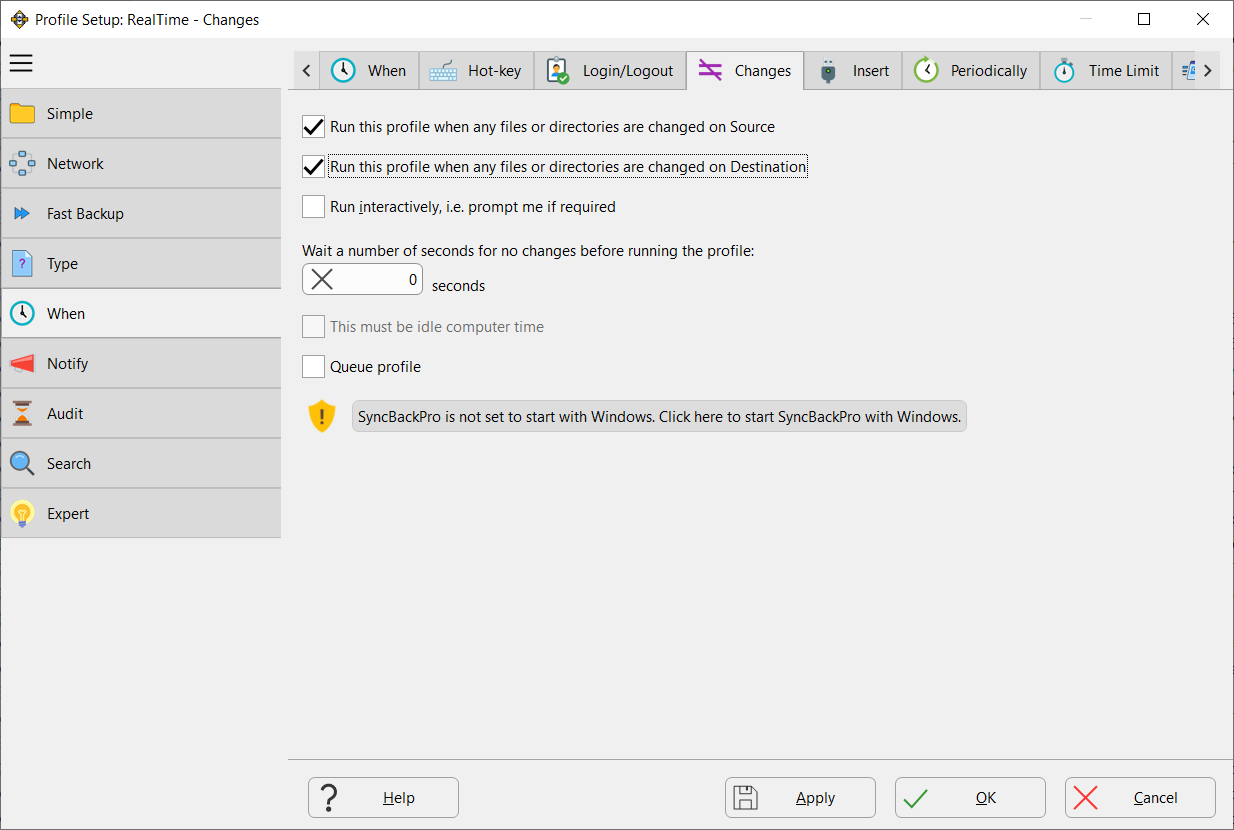Click the yellow warning shield icon
The width and height of the screenshot is (1234, 830).
pyautogui.click(x=321, y=416)
